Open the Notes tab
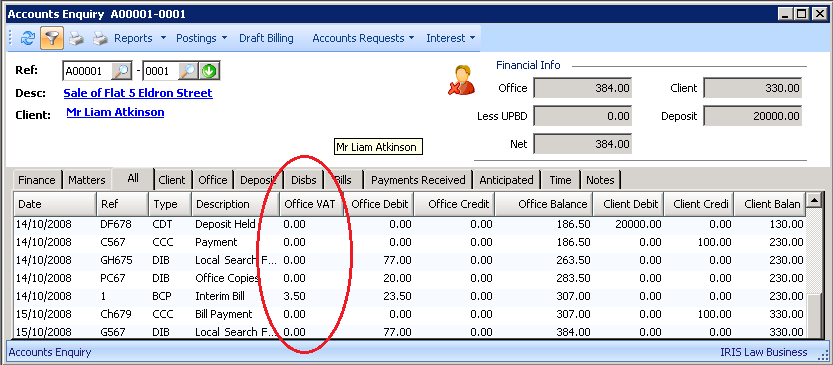The image size is (833, 365). point(600,180)
